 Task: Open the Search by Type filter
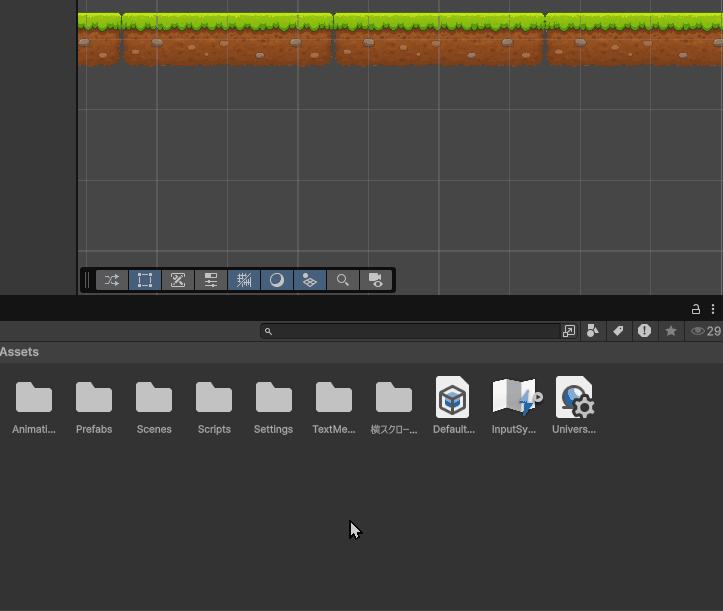tap(593, 331)
